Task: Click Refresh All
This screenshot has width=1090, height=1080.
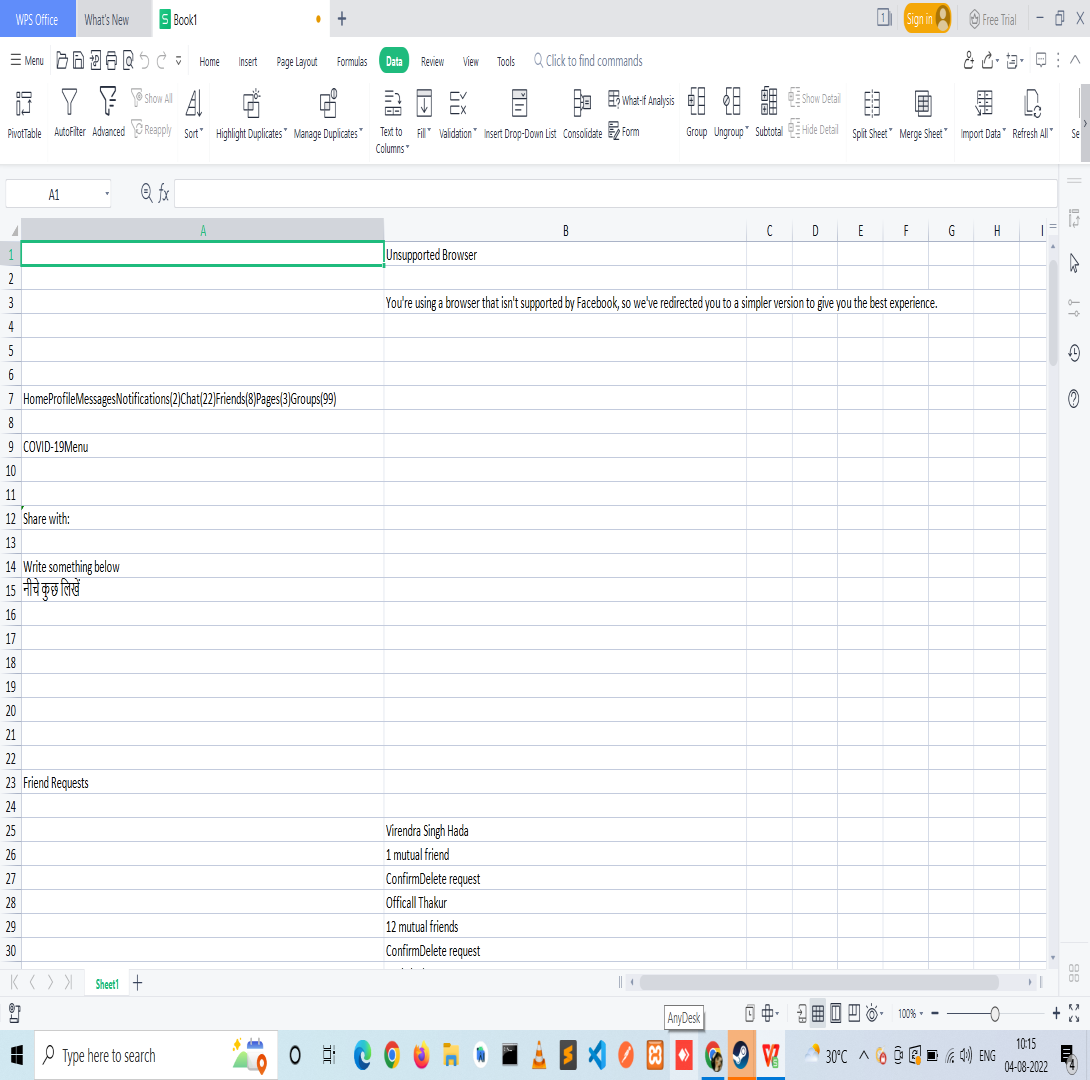Action: pos(1032,114)
